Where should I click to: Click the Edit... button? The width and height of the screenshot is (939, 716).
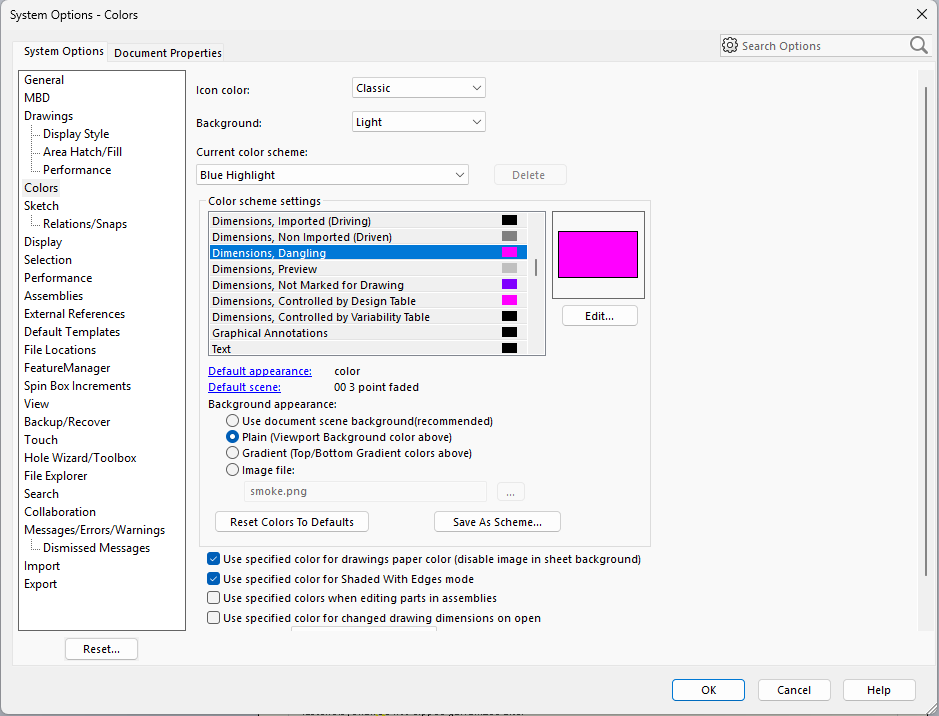tap(599, 316)
